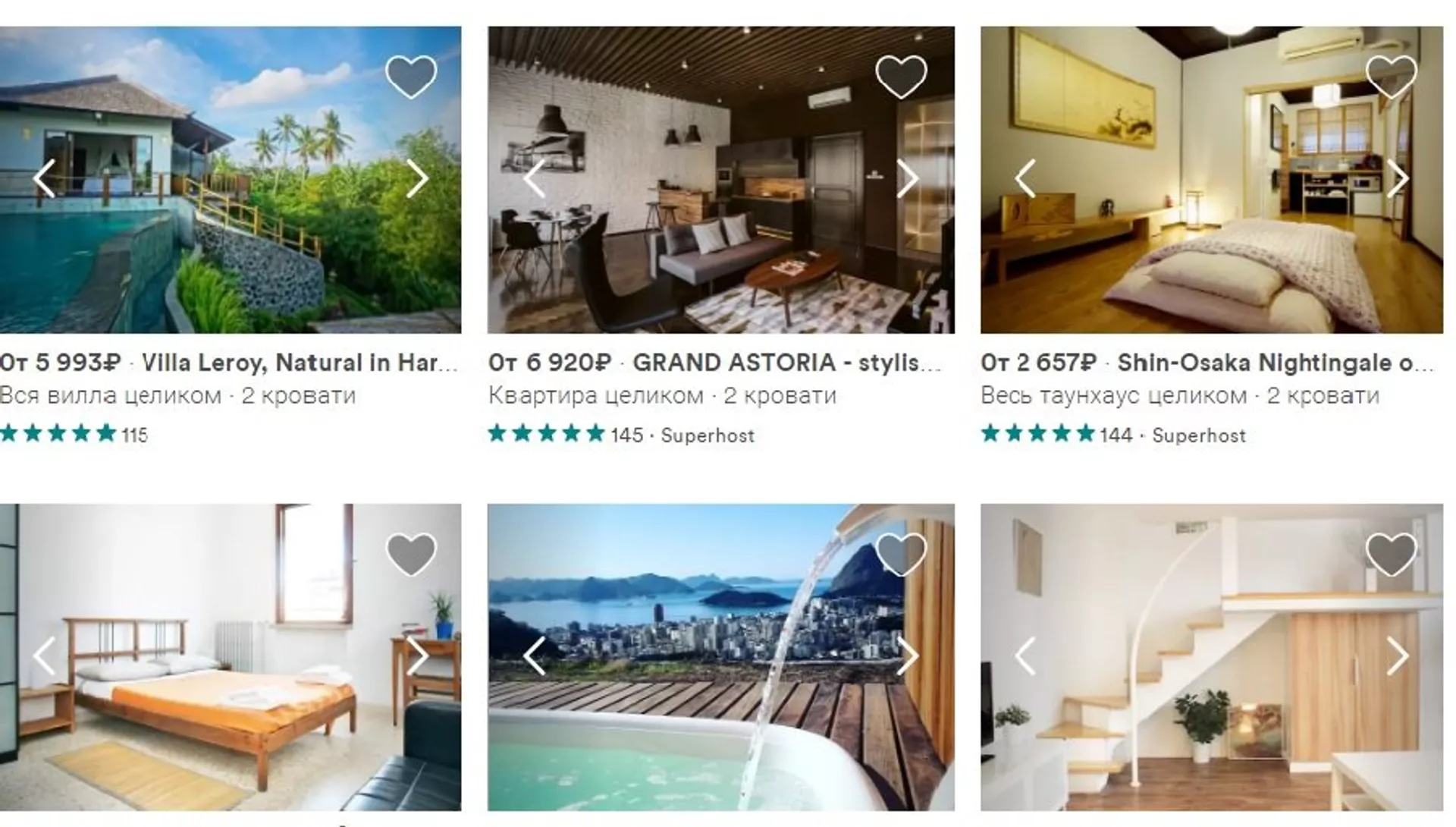View 145 reviews of GRAND ASTORIA
1456x827 pixels.
(x=627, y=436)
